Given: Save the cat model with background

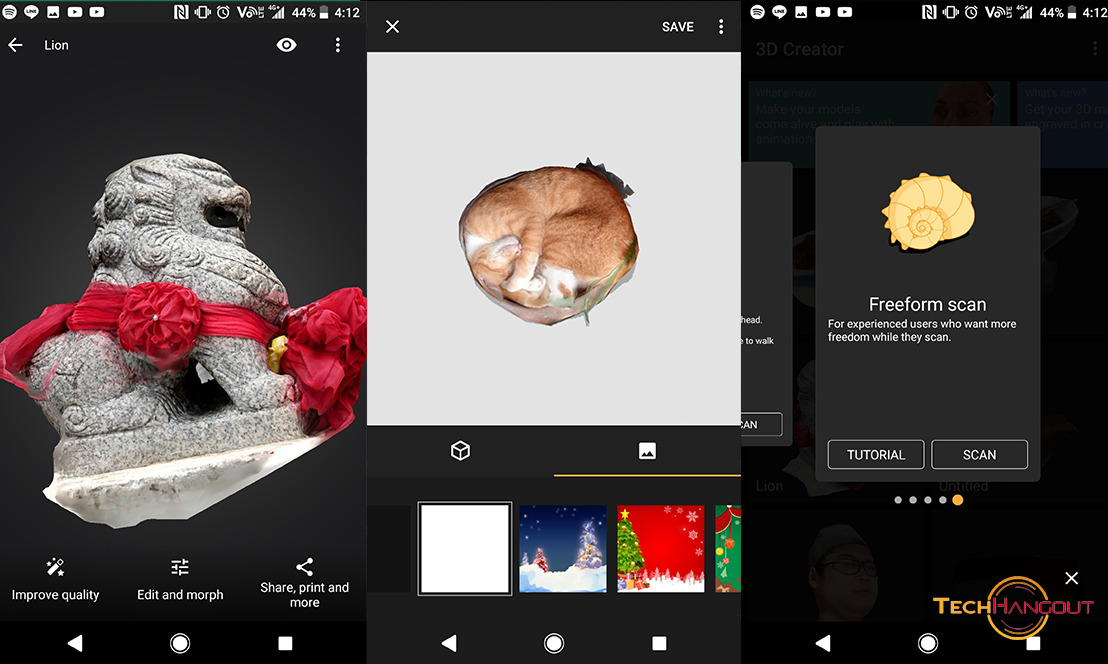Looking at the screenshot, I should [x=678, y=27].
